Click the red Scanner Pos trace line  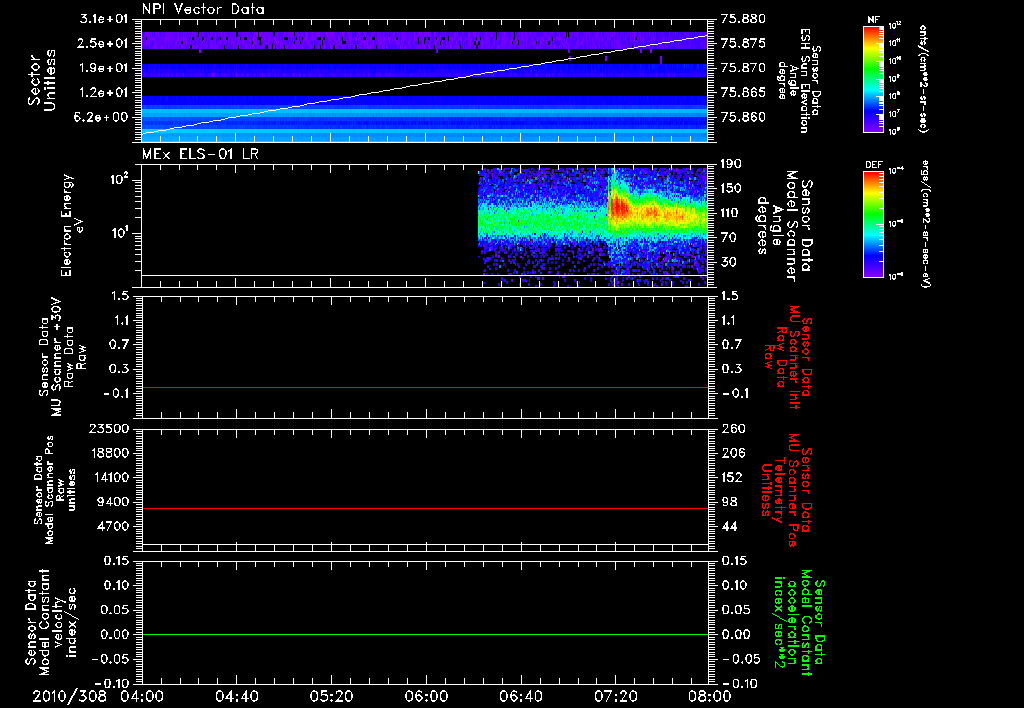coord(425,509)
